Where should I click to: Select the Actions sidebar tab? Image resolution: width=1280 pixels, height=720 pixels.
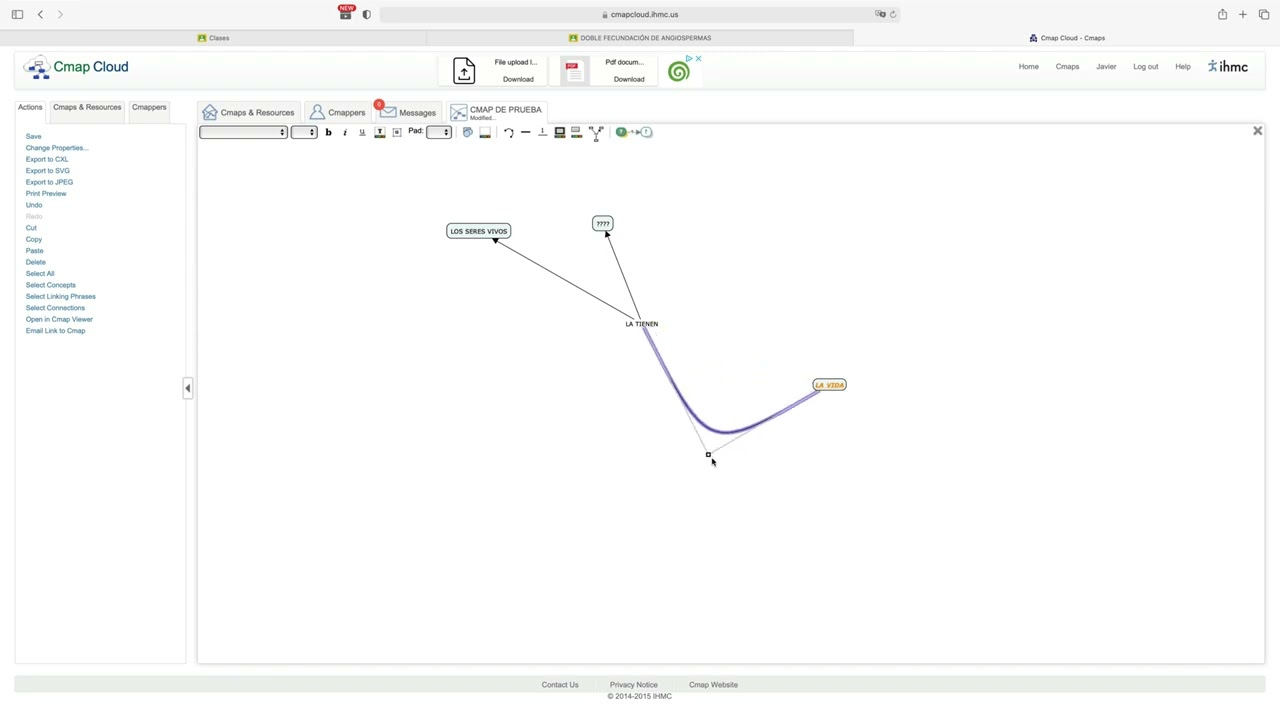click(x=30, y=107)
